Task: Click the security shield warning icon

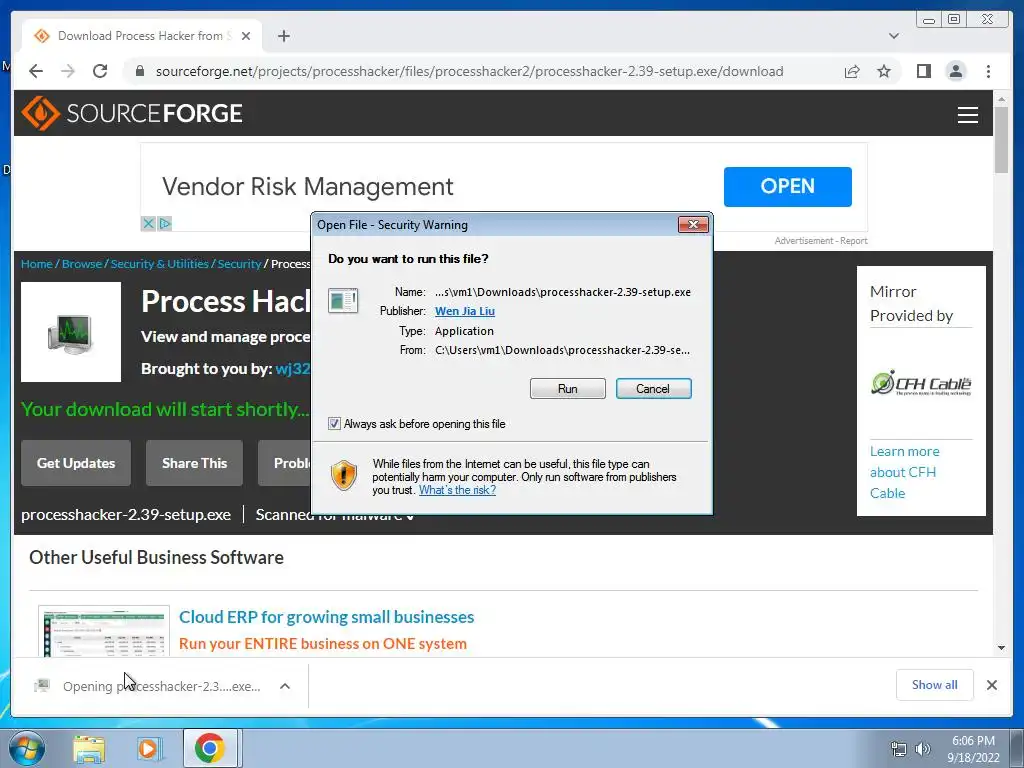Action: pyautogui.click(x=344, y=475)
